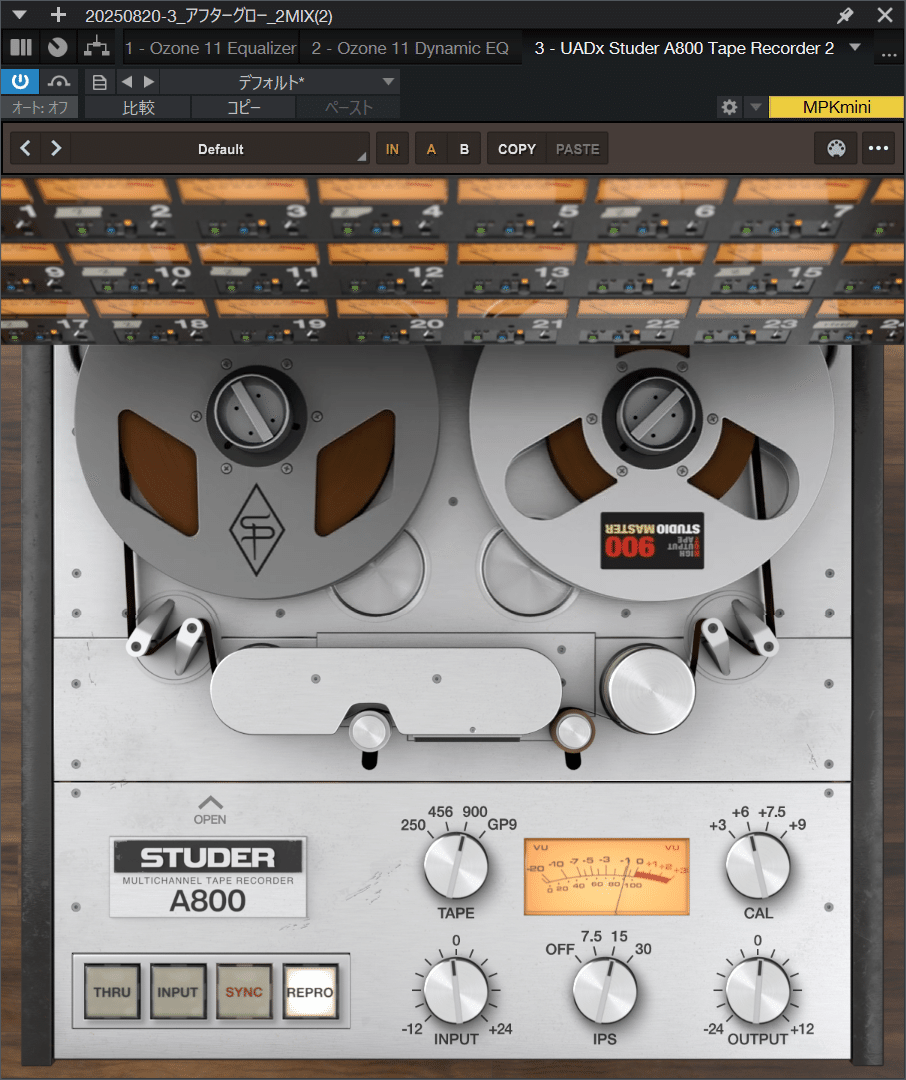The width and height of the screenshot is (906, 1080).
Task: Click the IPS tape speed knob
Action: [x=605, y=991]
